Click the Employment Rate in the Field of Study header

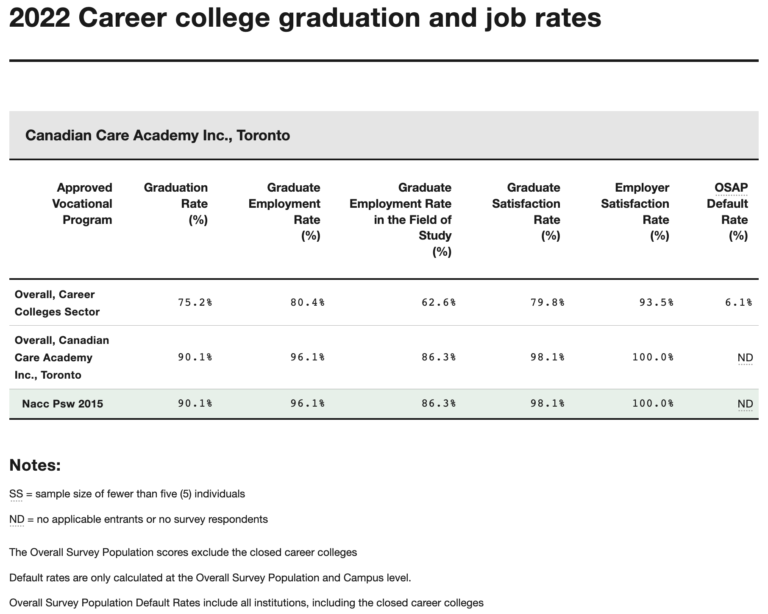pyautogui.click(x=399, y=220)
